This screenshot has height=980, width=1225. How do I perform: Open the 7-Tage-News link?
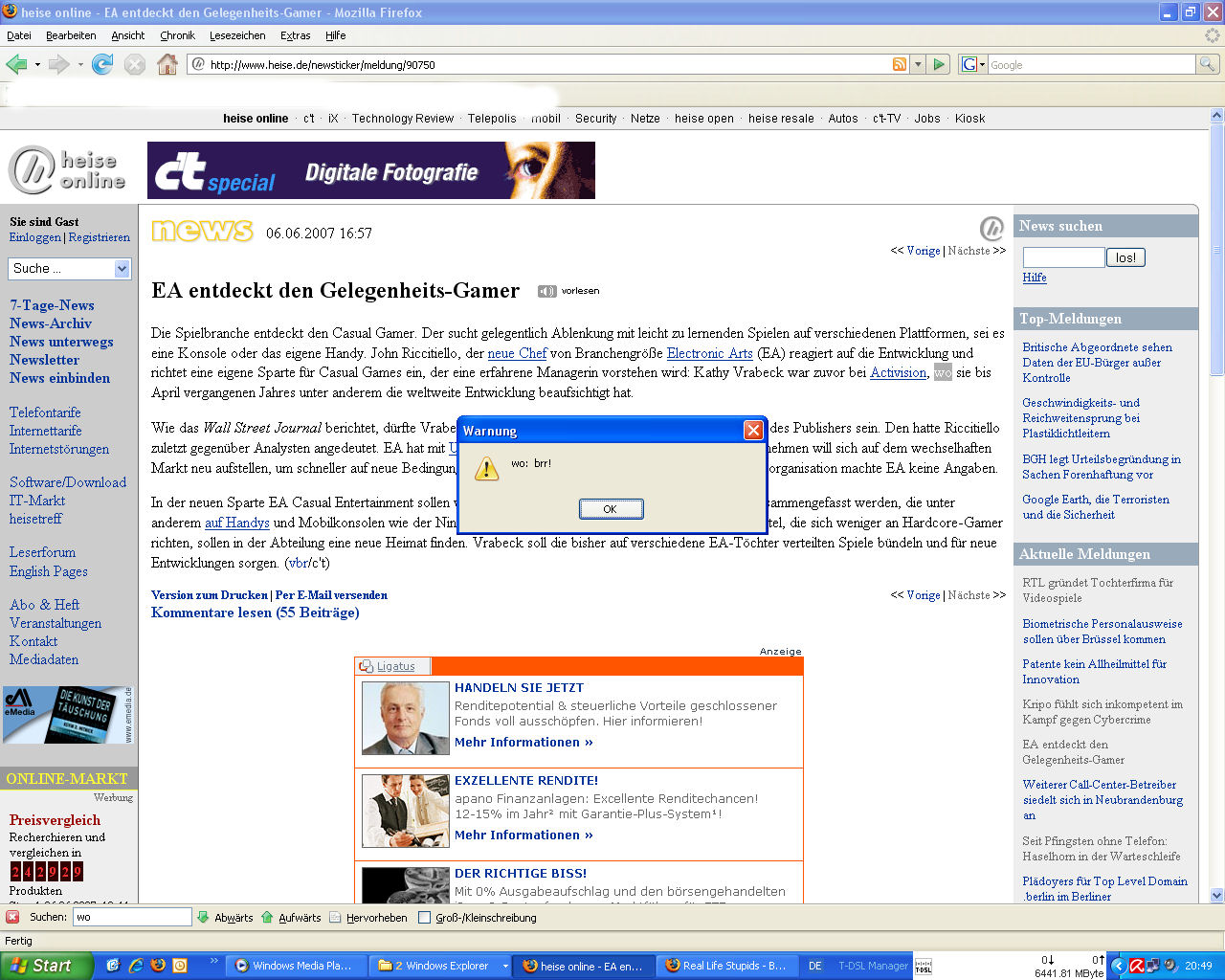coord(53,305)
